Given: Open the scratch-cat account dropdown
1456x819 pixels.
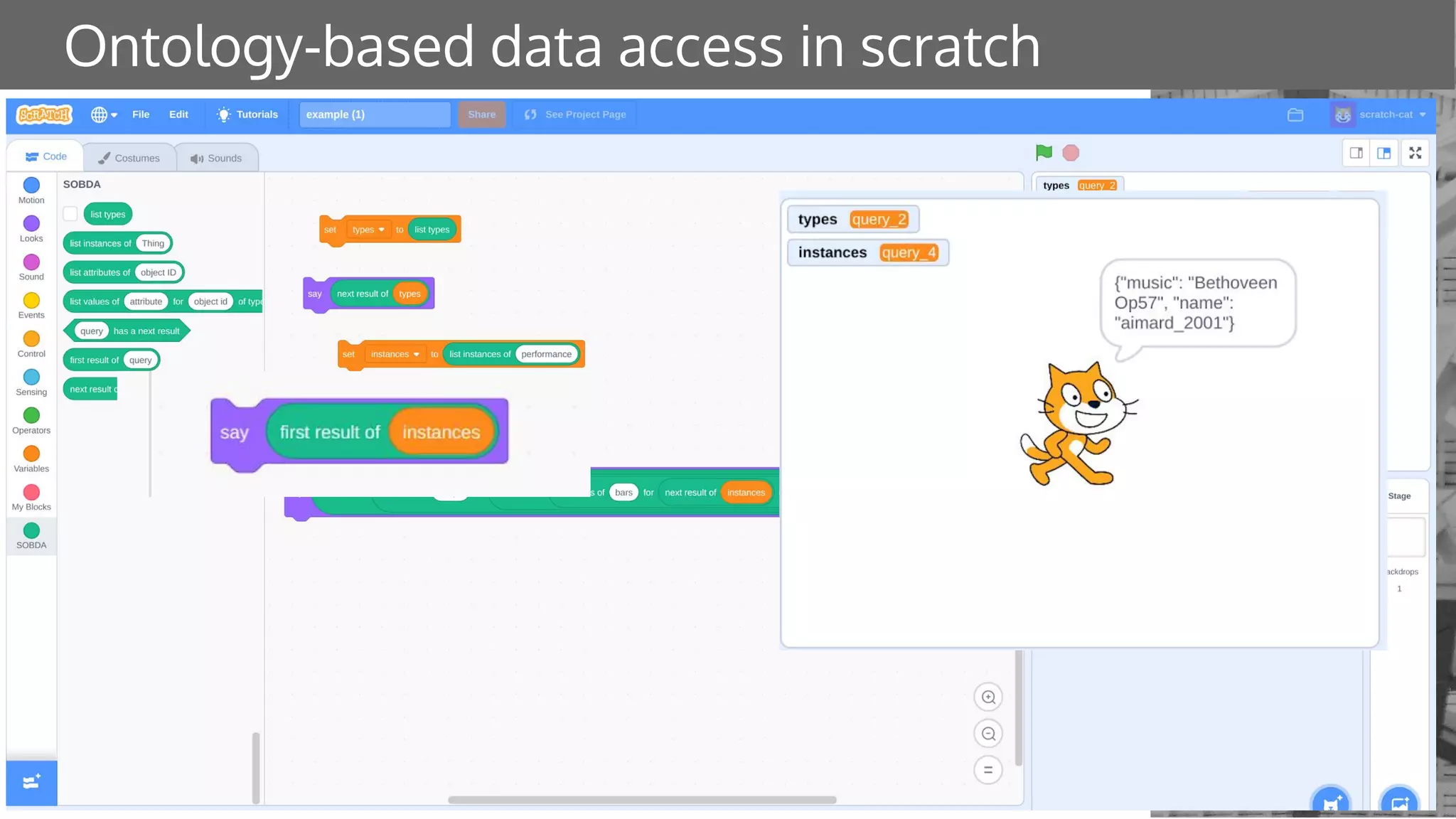Looking at the screenshot, I should click(1379, 114).
